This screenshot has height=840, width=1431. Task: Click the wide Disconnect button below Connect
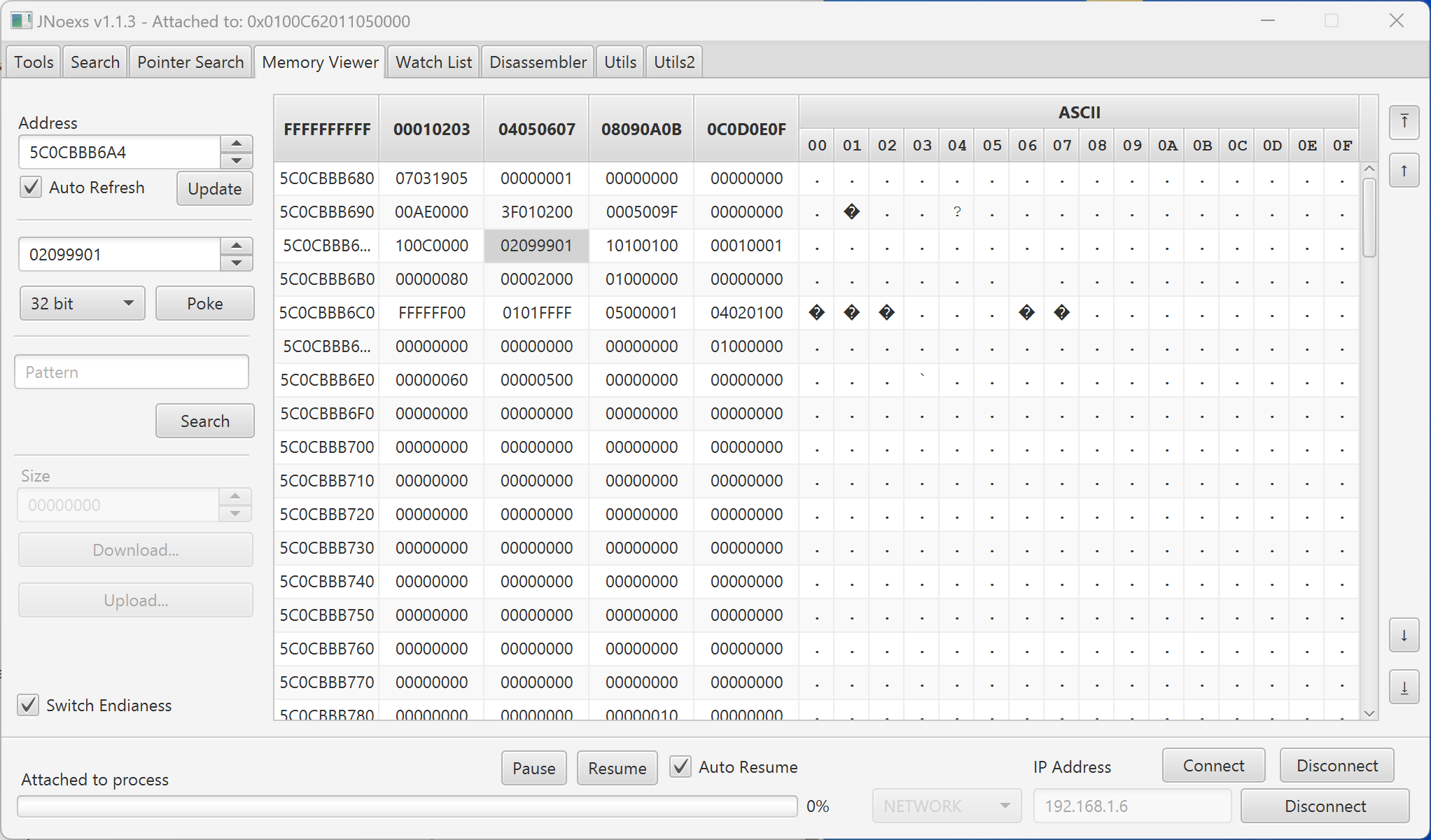1325,806
